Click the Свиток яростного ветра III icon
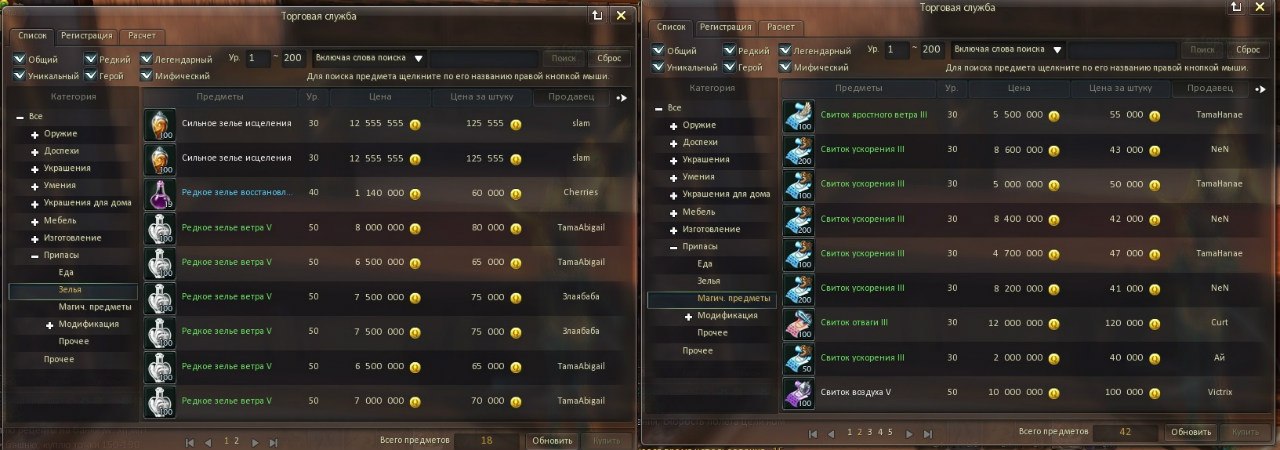The height and width of the screenshot is (450, 1280). click(799, 115)
